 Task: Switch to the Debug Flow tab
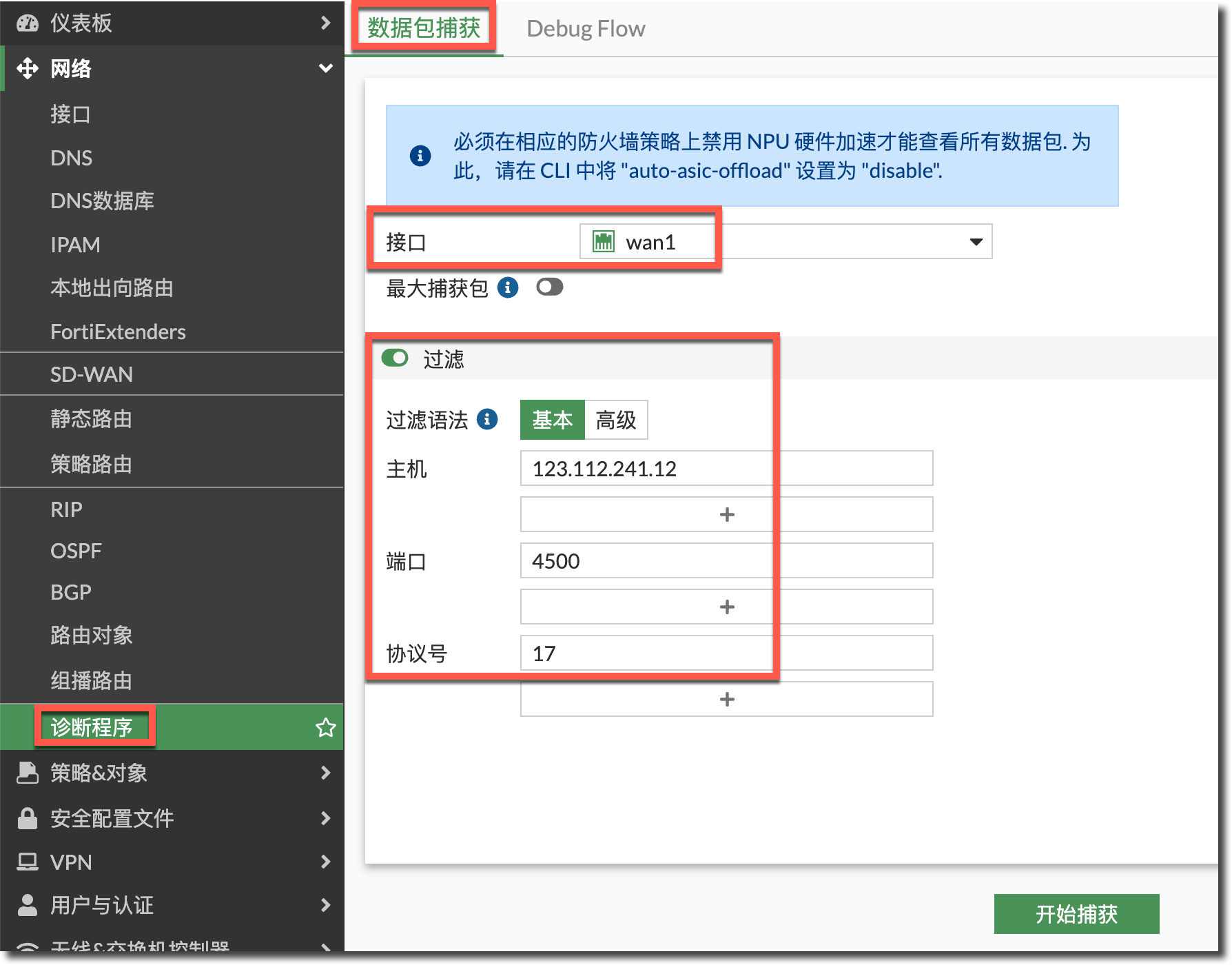586,29
